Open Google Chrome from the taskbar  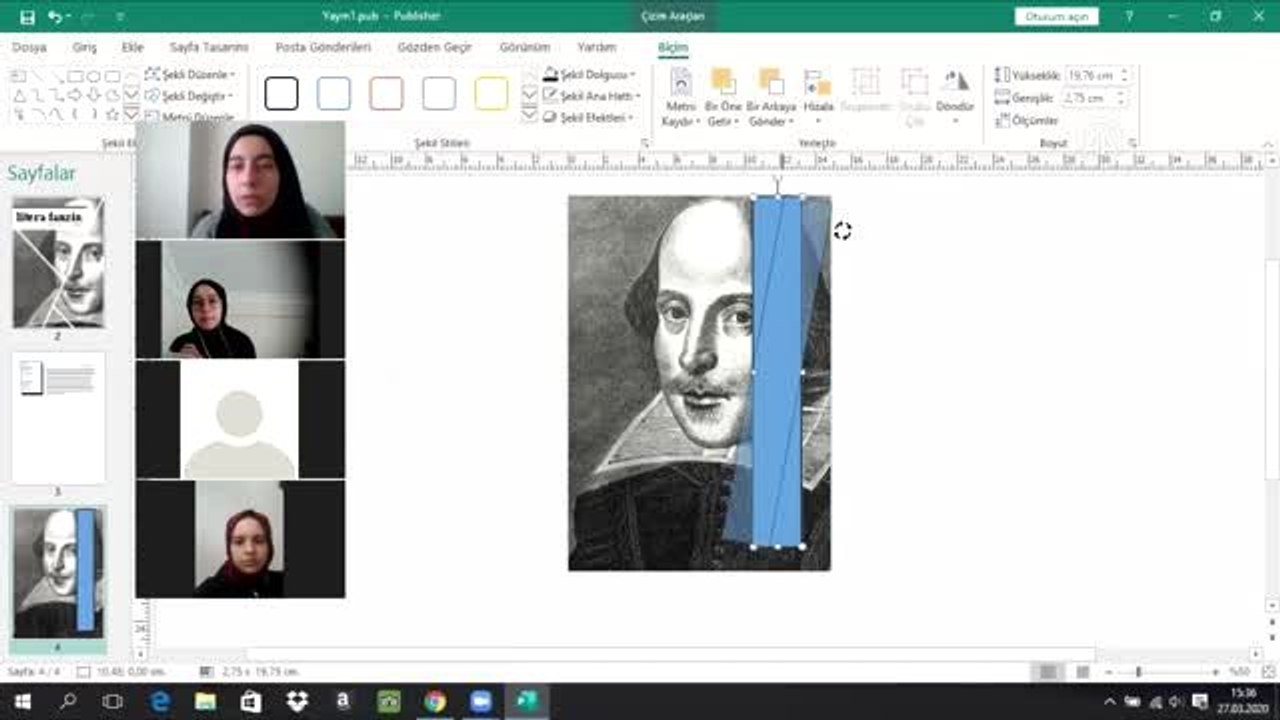pyautogui.click(x=435, y=701)
